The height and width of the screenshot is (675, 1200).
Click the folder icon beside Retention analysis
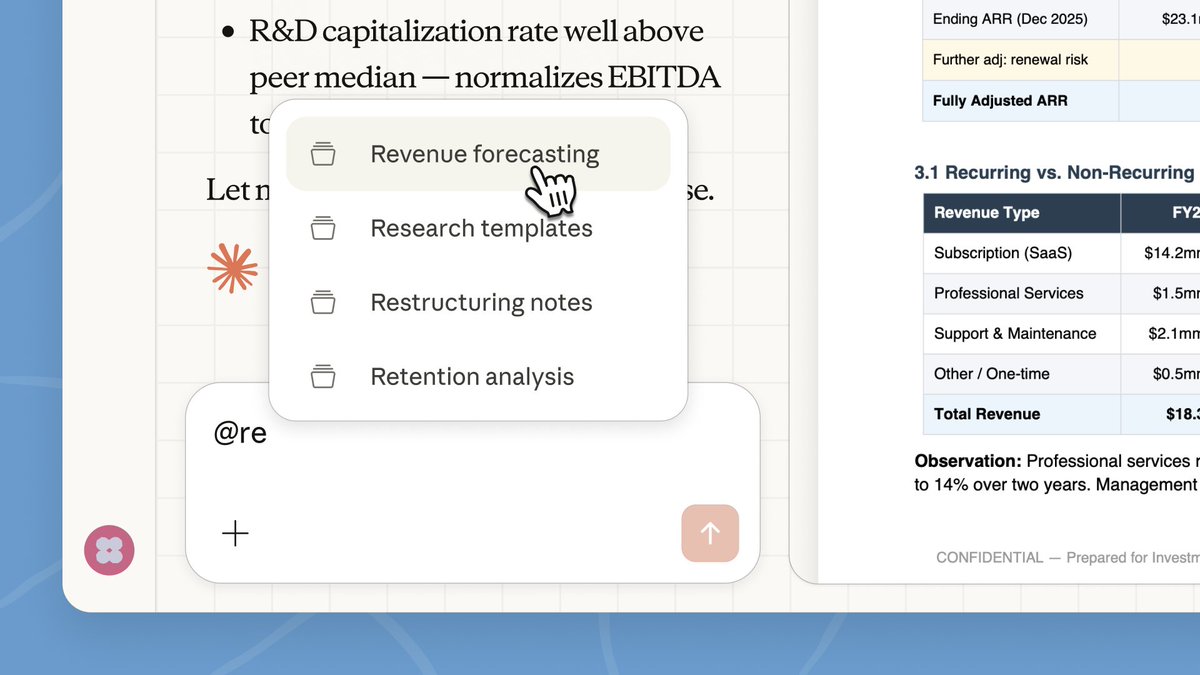322,376
